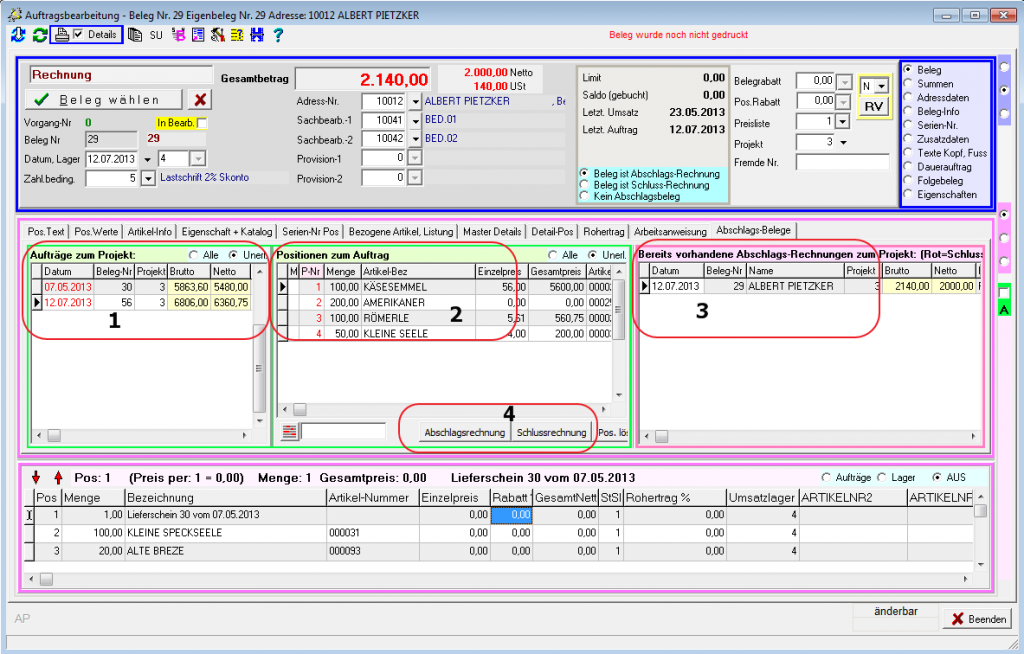Click the printer icon in the toolbar

point(62,35)
